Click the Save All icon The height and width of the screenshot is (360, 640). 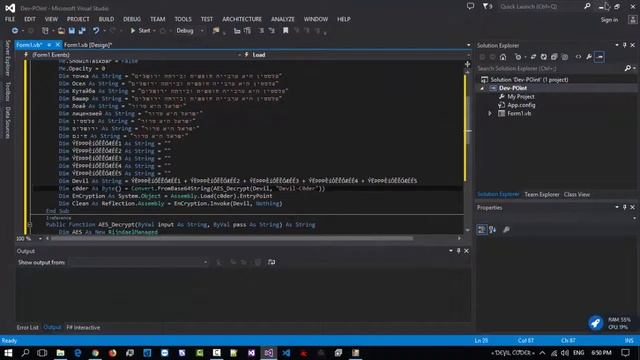click(x=82, y=31)
